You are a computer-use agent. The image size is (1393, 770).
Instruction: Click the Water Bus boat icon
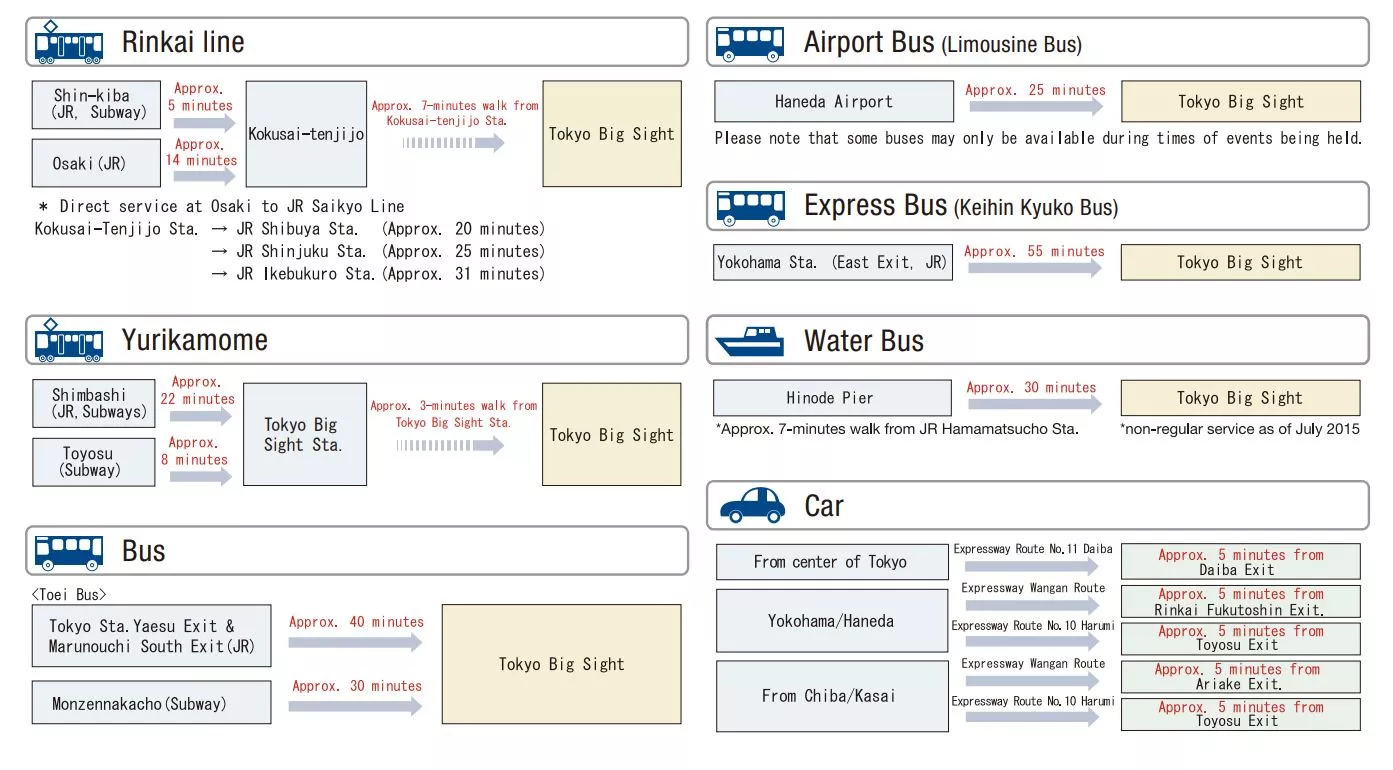pyautogui.click(x=750, y=342)
